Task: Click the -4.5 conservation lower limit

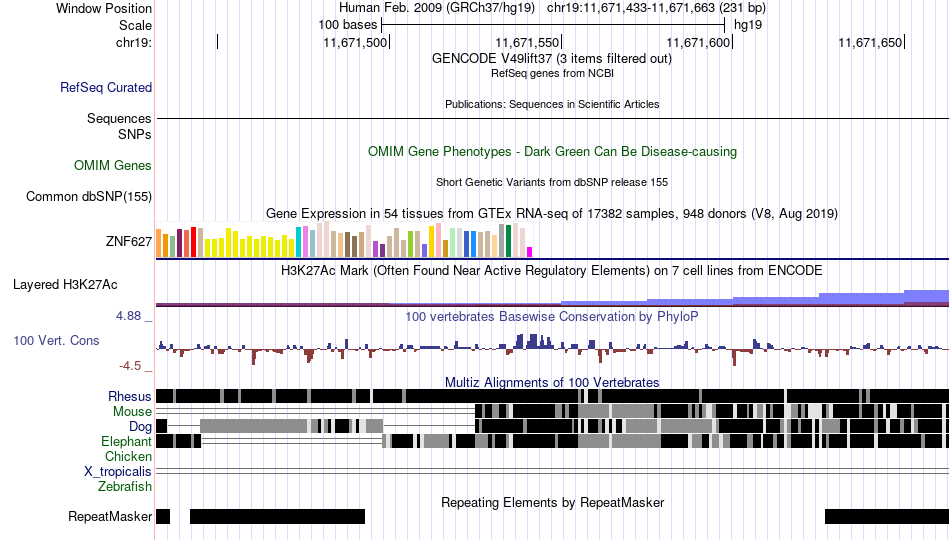Action: pyautogui.click(x=130, y=366)
